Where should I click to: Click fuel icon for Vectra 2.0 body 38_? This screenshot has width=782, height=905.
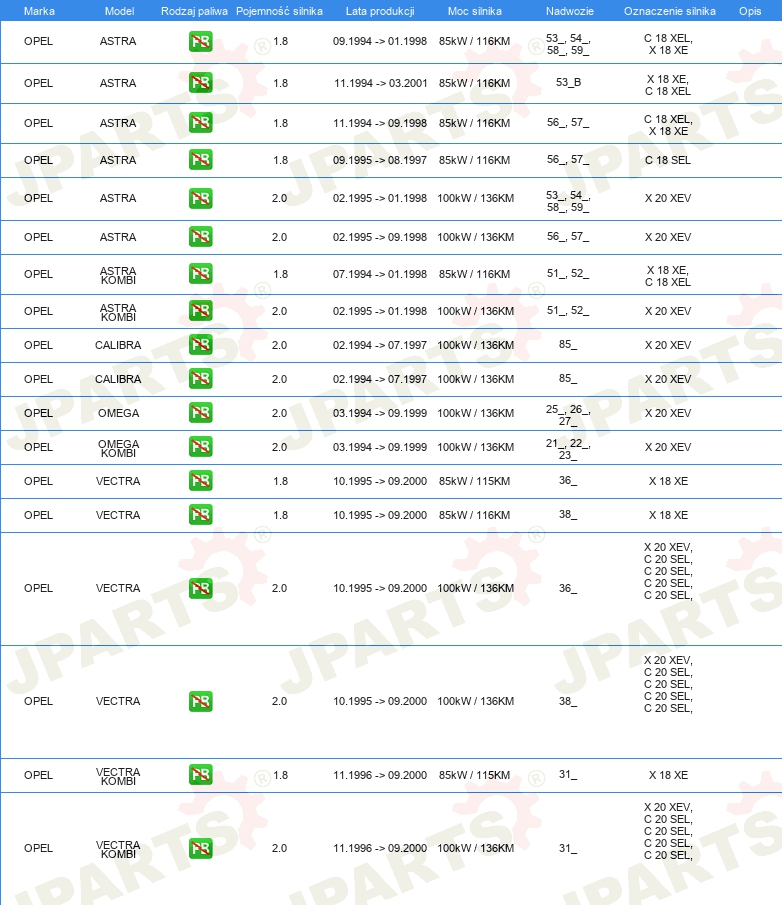tap(200, 701)
